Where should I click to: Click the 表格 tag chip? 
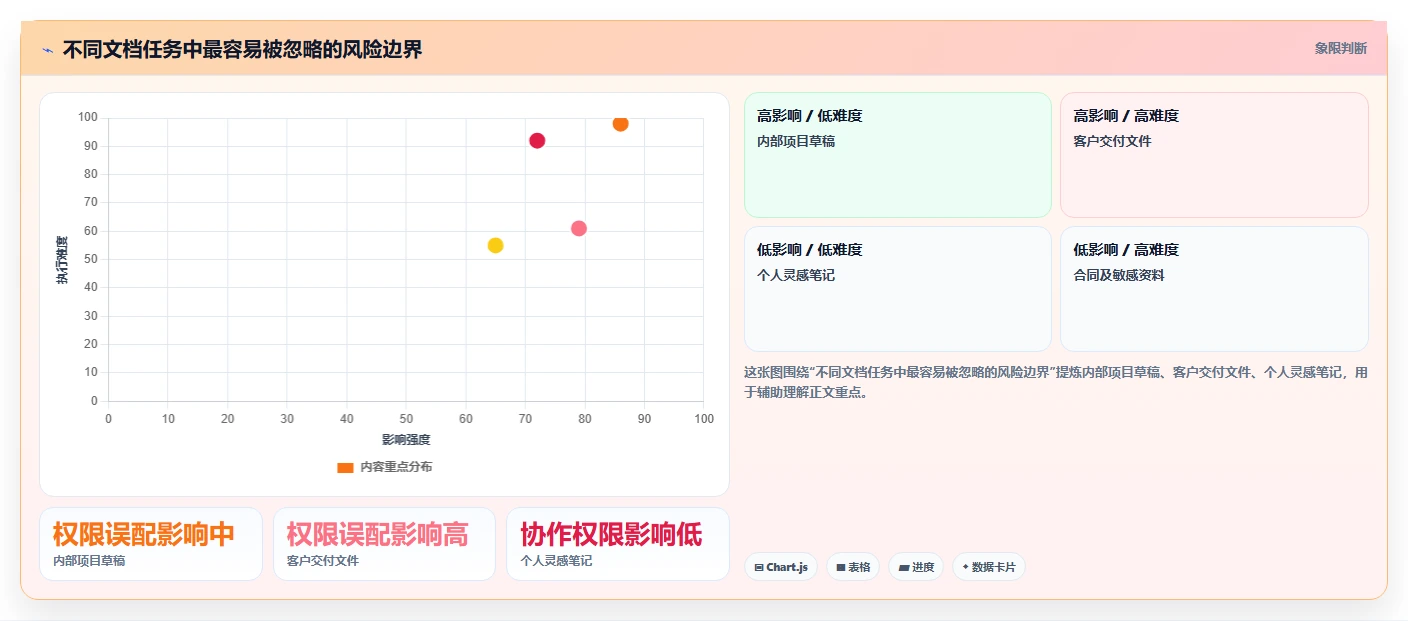point(853,567)
